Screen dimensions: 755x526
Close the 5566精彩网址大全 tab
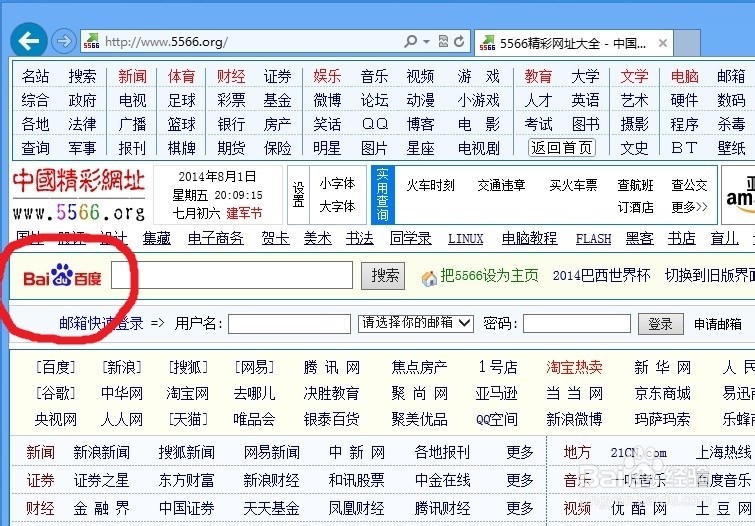click(x=663, y=43)
